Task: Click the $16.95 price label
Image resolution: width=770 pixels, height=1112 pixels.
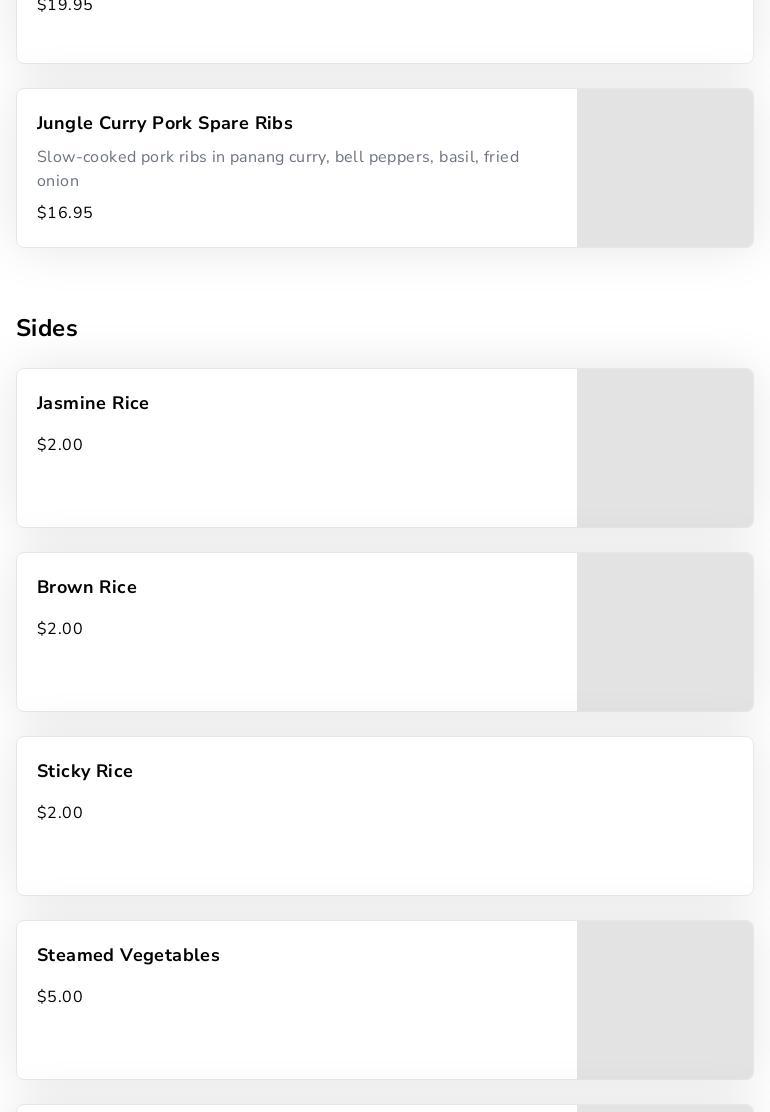Action: pyautogui.click(x=65, y=213)
